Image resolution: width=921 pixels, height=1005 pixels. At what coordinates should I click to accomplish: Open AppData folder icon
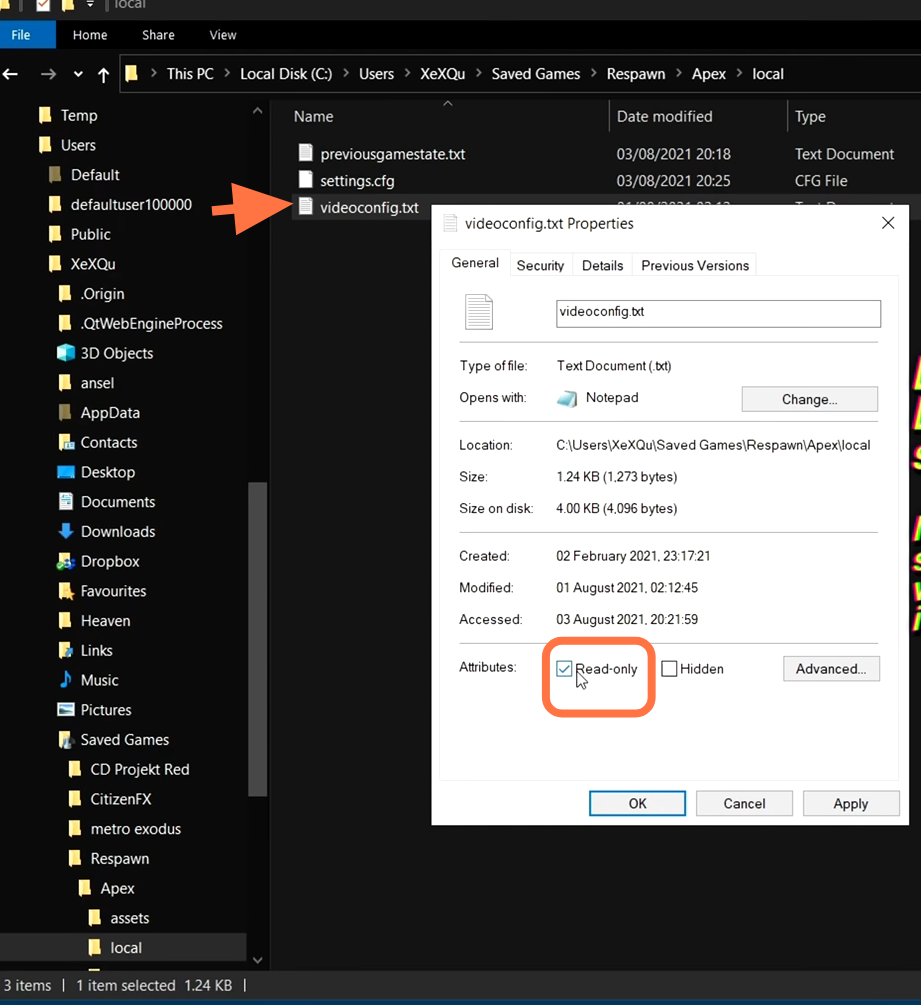coord(65,412)
